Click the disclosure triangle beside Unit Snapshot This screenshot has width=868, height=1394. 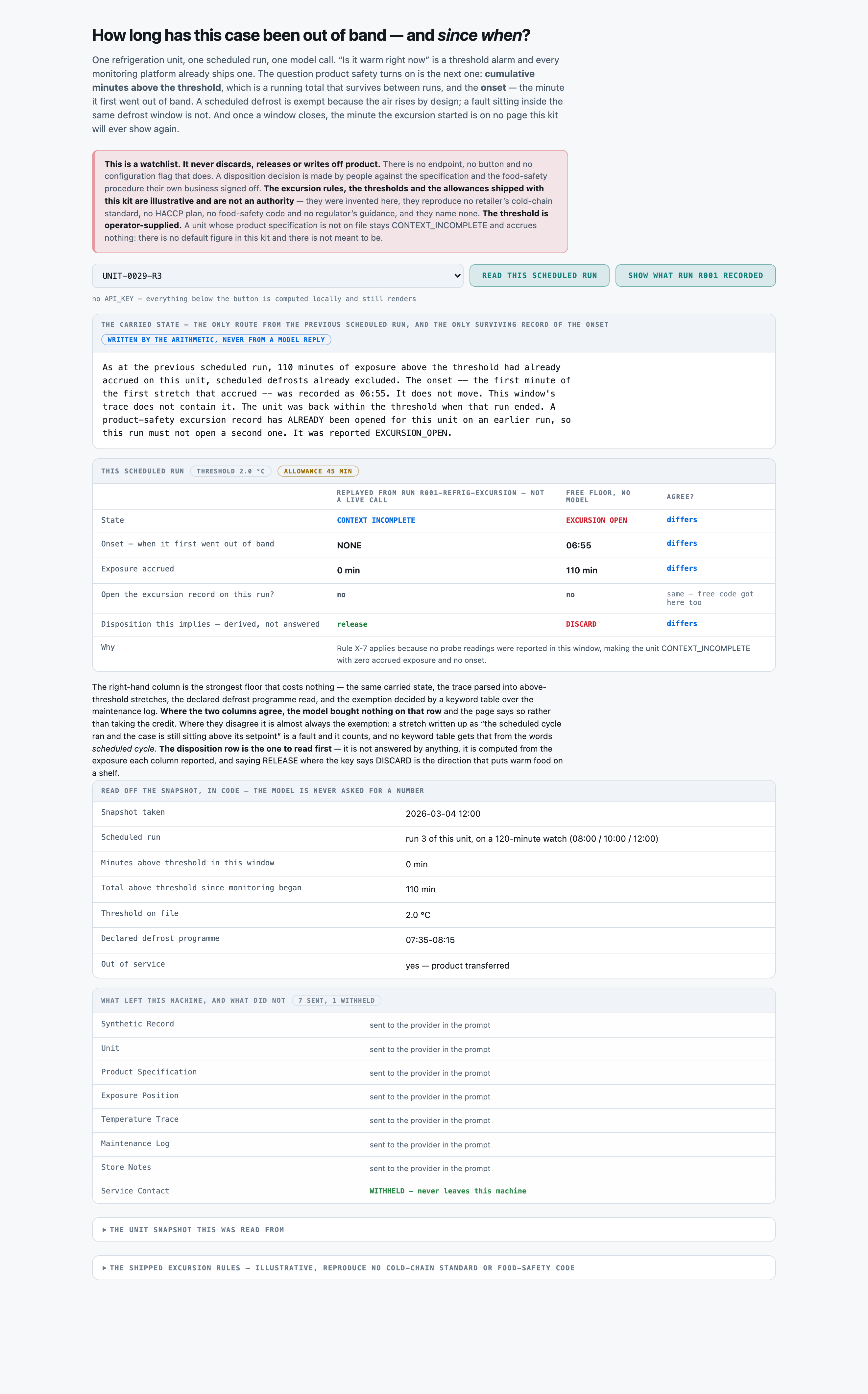pos(105,1230)
